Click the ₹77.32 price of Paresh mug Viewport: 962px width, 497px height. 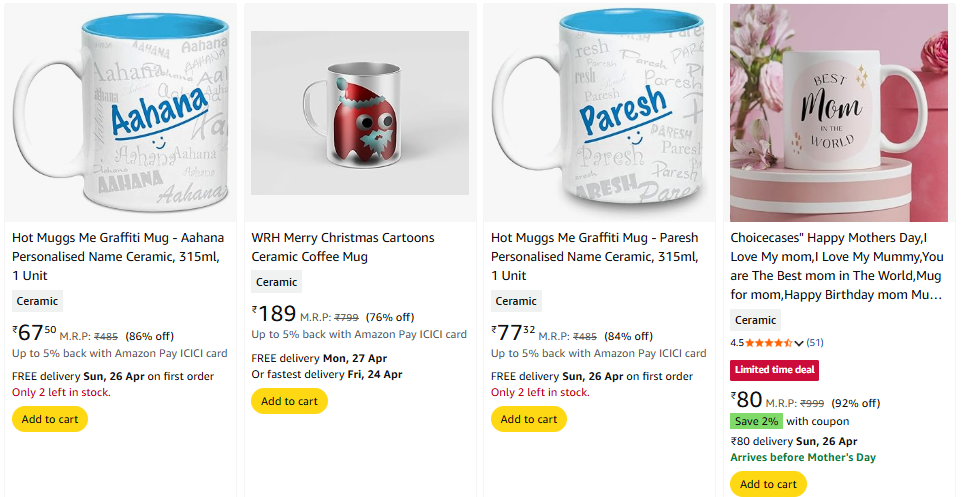tap(513, 333)
